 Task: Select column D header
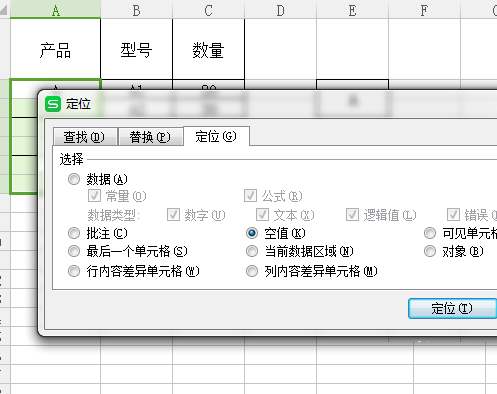click(x=280, y=9)
